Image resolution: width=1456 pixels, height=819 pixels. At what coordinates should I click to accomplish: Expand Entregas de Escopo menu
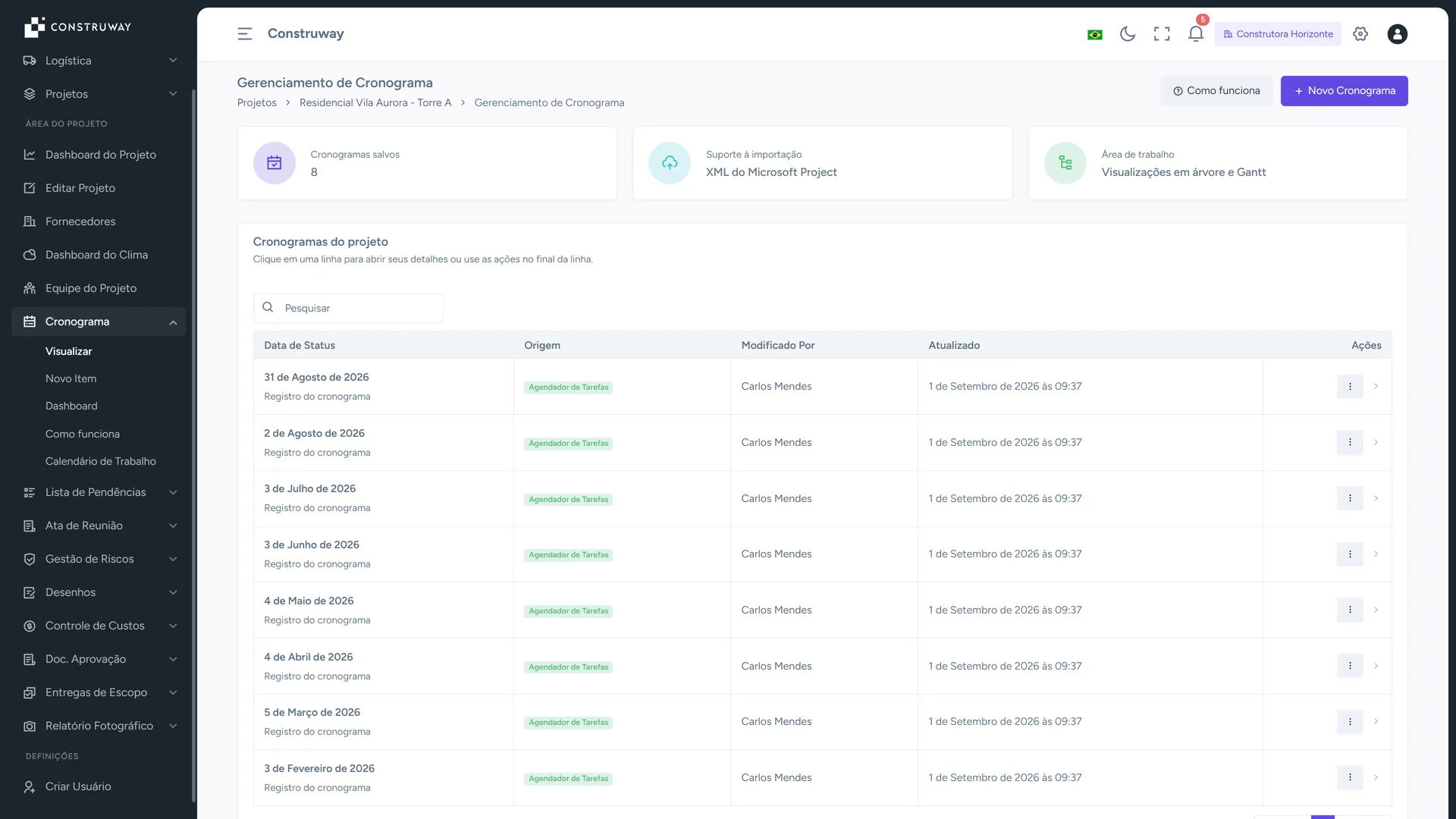99,692
